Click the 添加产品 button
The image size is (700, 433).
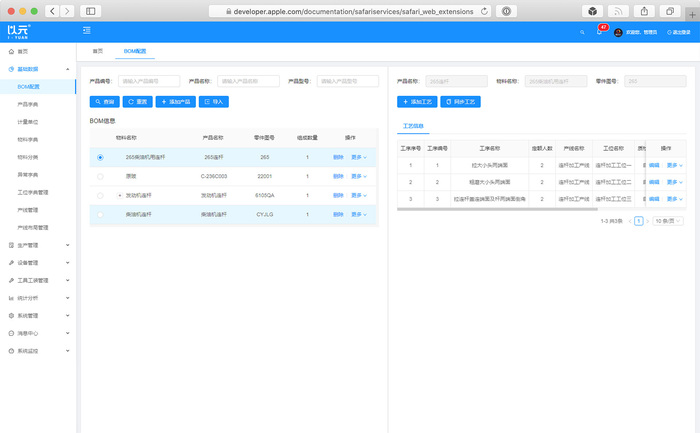(x=176, y=101)
